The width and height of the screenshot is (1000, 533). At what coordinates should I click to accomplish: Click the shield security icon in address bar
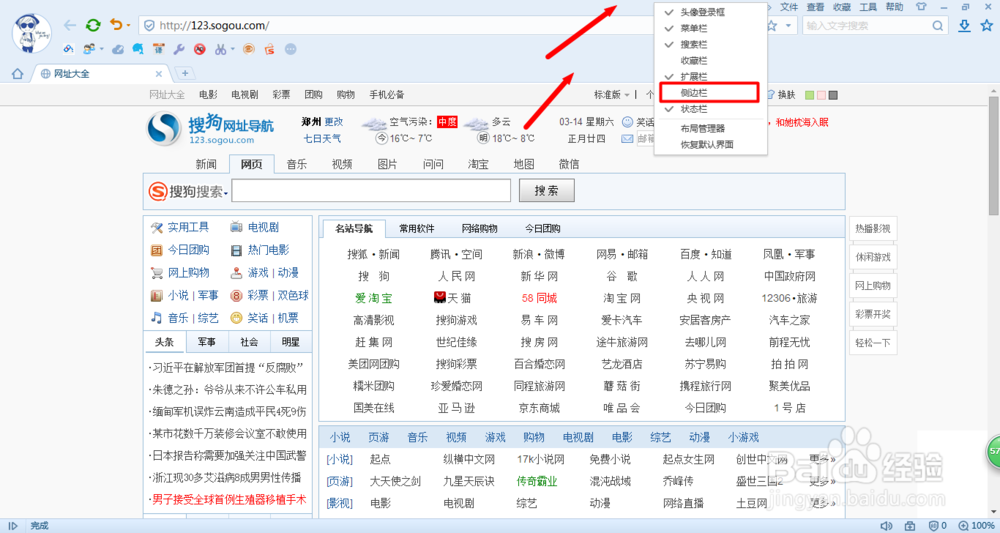149,26
